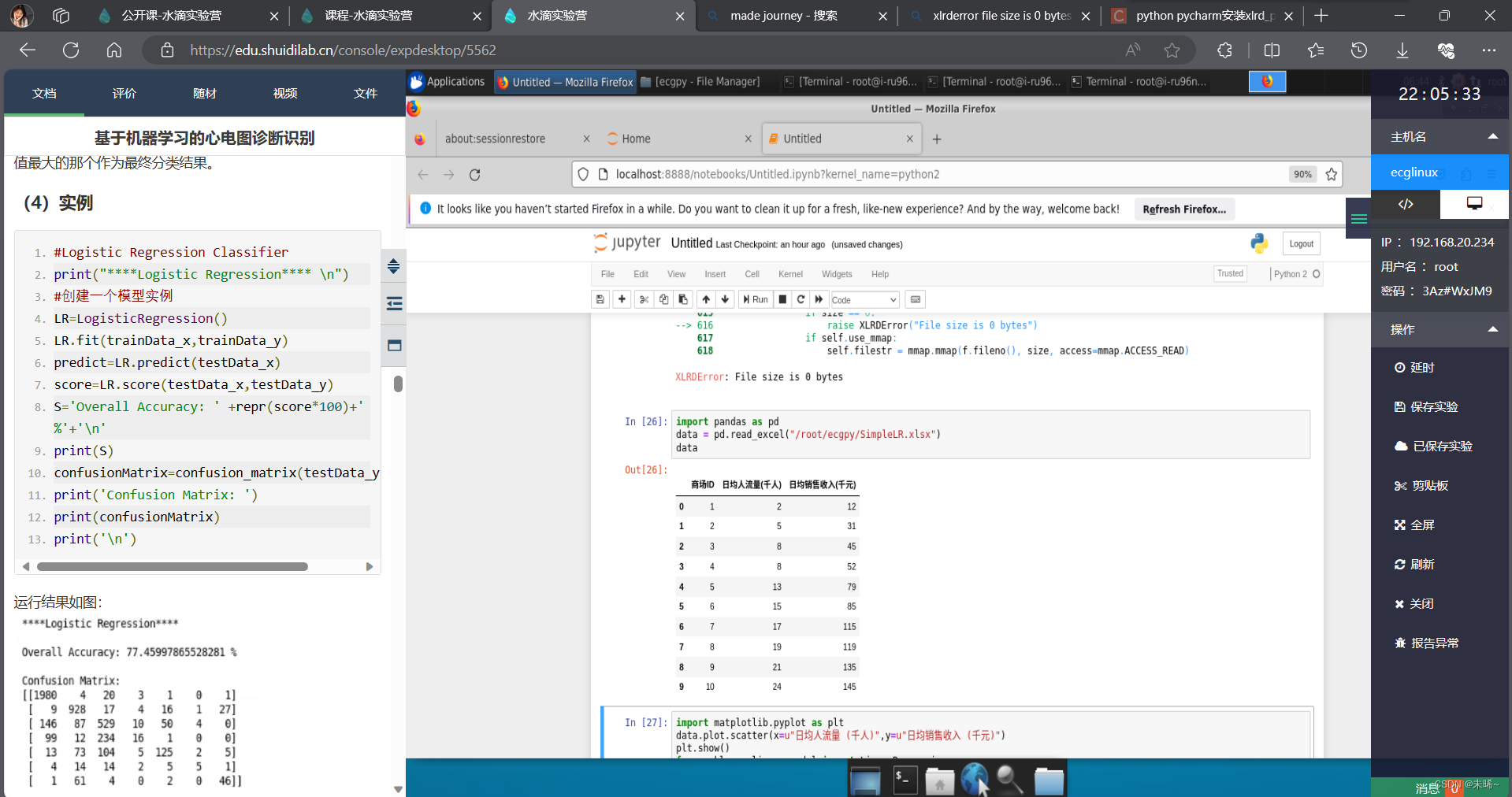1512x797 pixels.
Task: Open Jupyter Edit menu
Action: pyautogui.click(x=641, y=274)
